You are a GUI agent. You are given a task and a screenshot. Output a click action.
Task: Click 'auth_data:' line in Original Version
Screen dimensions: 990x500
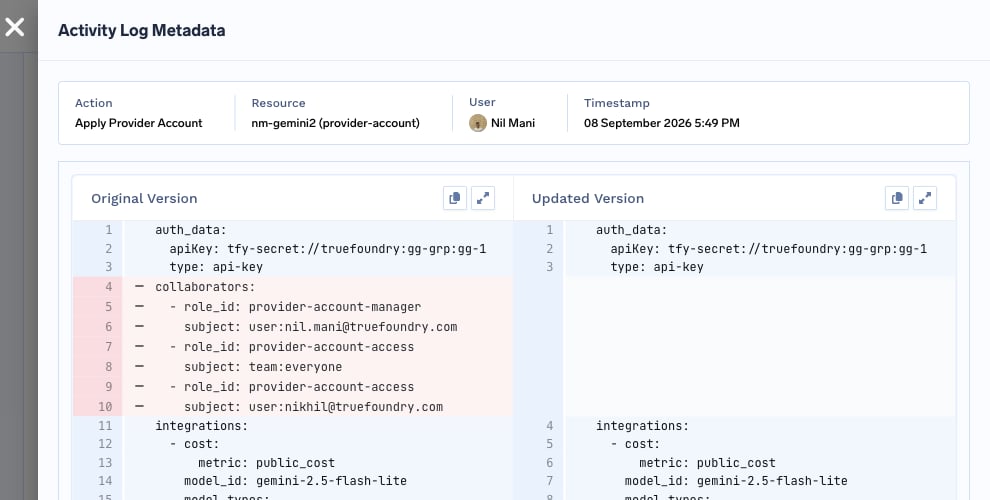click(x=191, y=230)
